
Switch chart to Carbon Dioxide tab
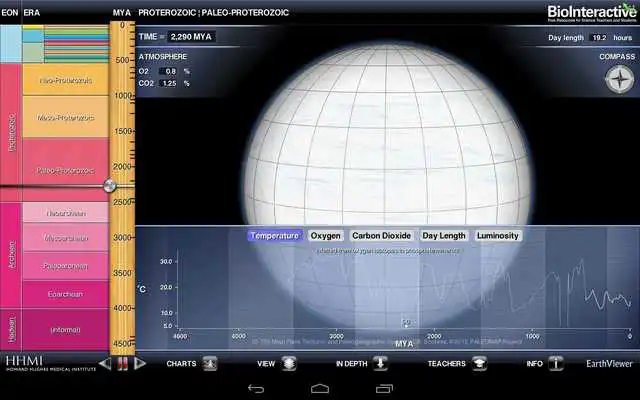coord(381,236)
